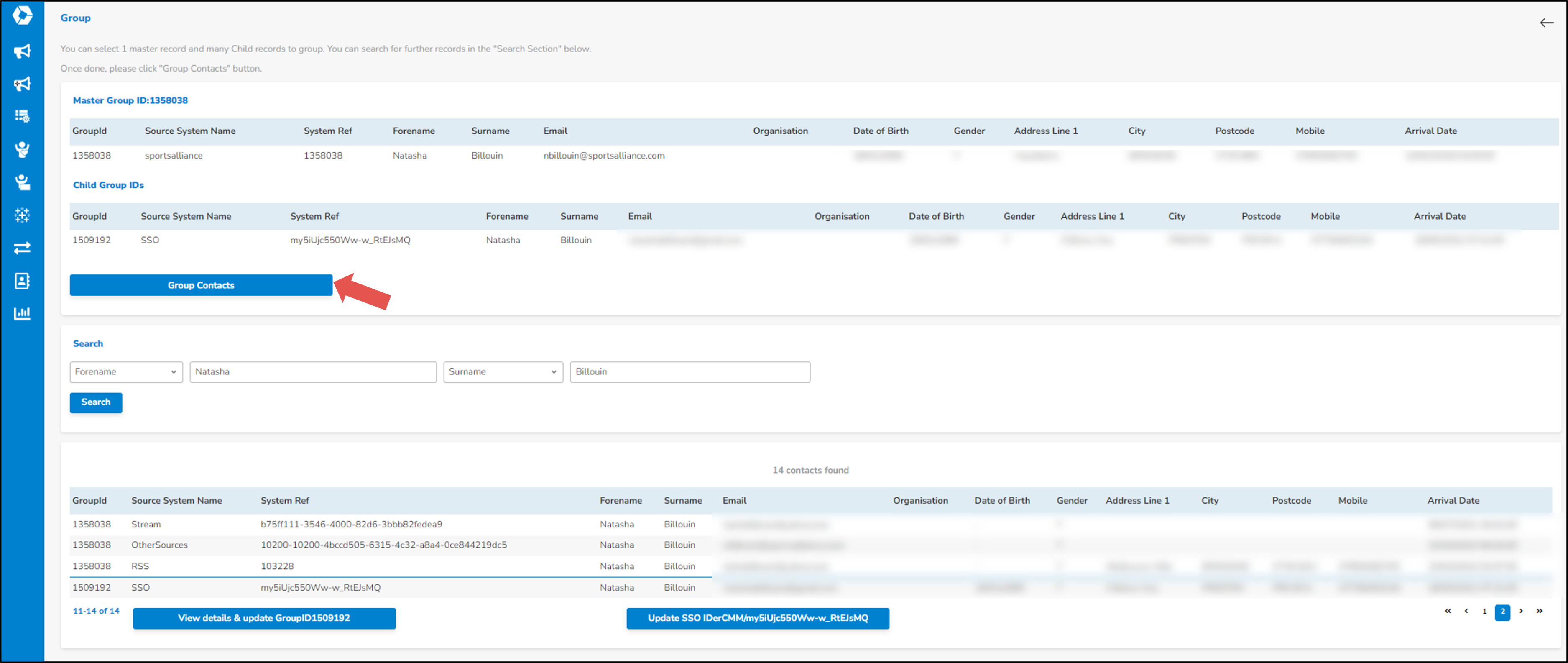
Task: Open the create campaign icon with plus sign
Action: coord(22,84)
